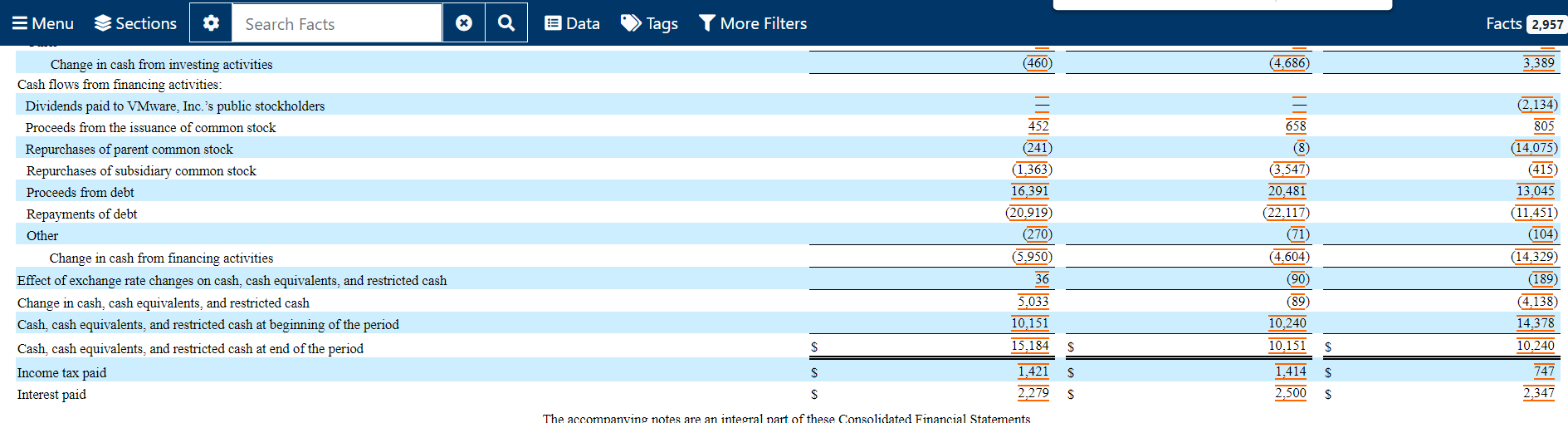The image size is (1568, 423).
Task: Click the search settings gear icon
Action: click(211, 23)
